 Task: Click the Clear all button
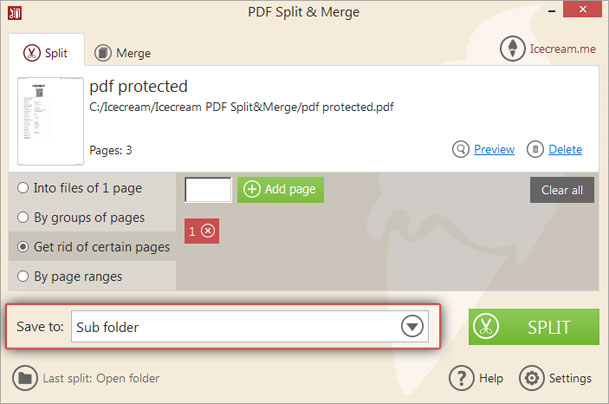[x=562, y=190]
